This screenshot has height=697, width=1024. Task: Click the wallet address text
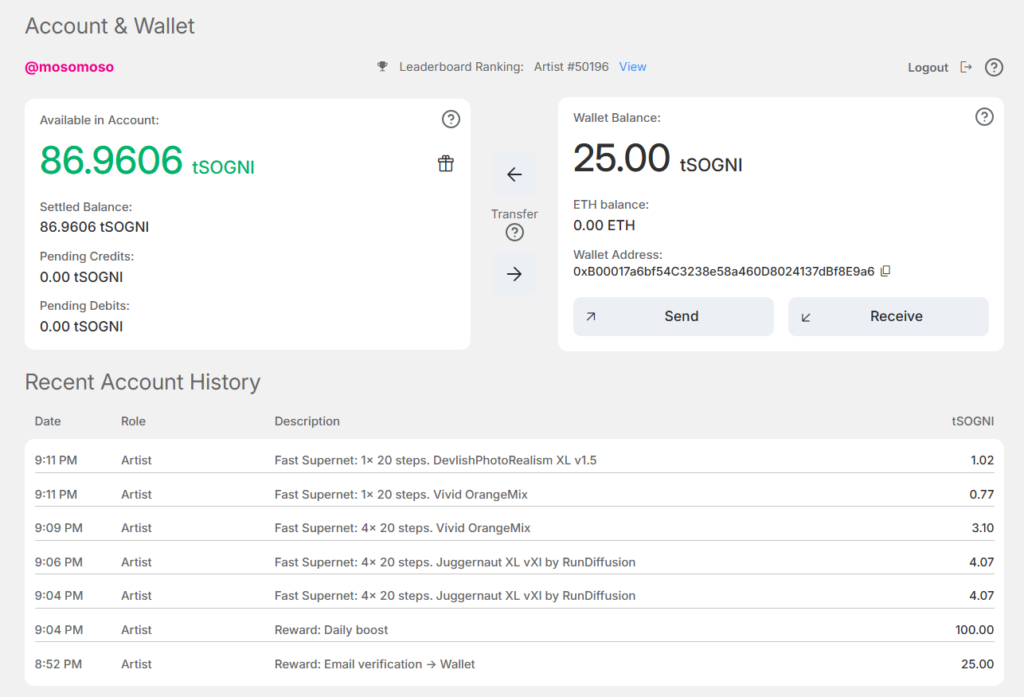pos(723,271)
